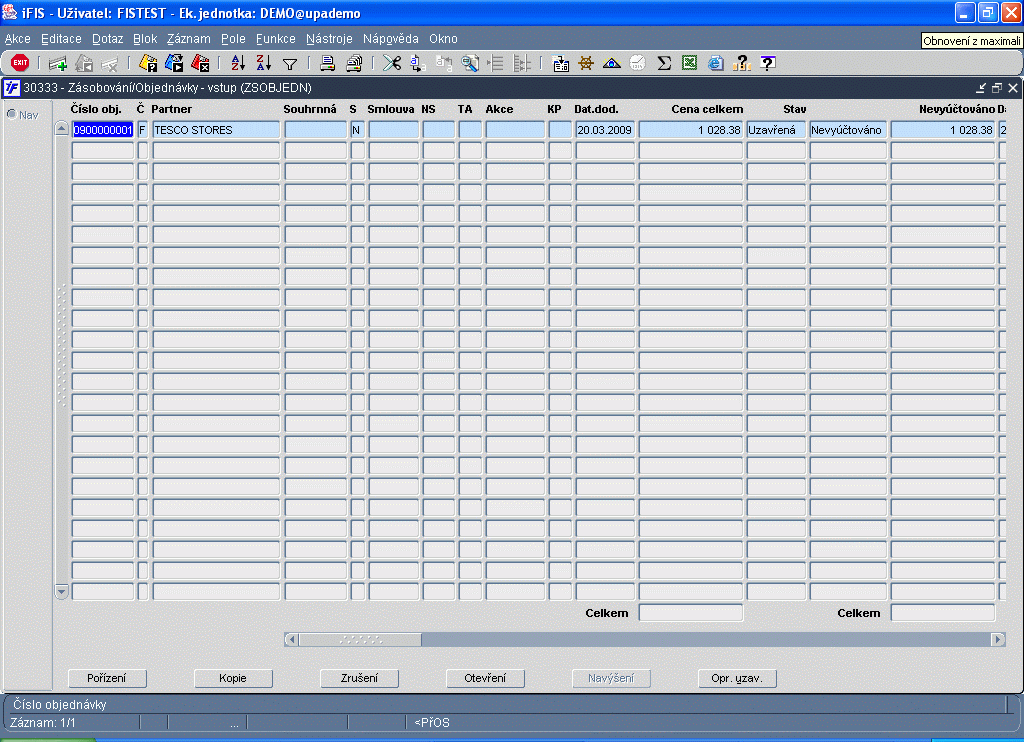Open the magnifier search document icon
This screenshot has height=742, width=1024.
(470, 63)
